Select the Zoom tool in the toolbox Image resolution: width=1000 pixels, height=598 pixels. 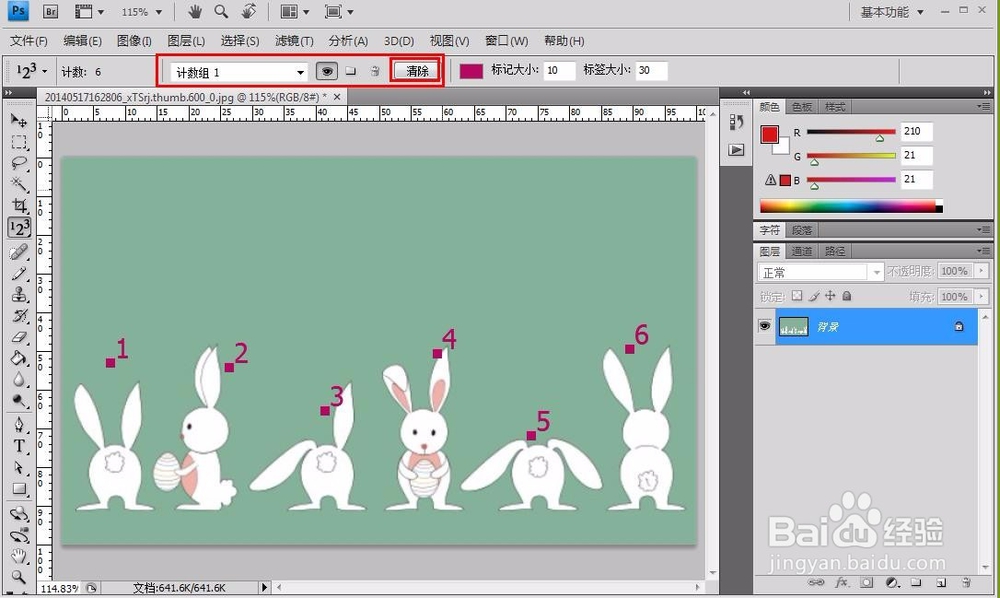tap(19, 577)
